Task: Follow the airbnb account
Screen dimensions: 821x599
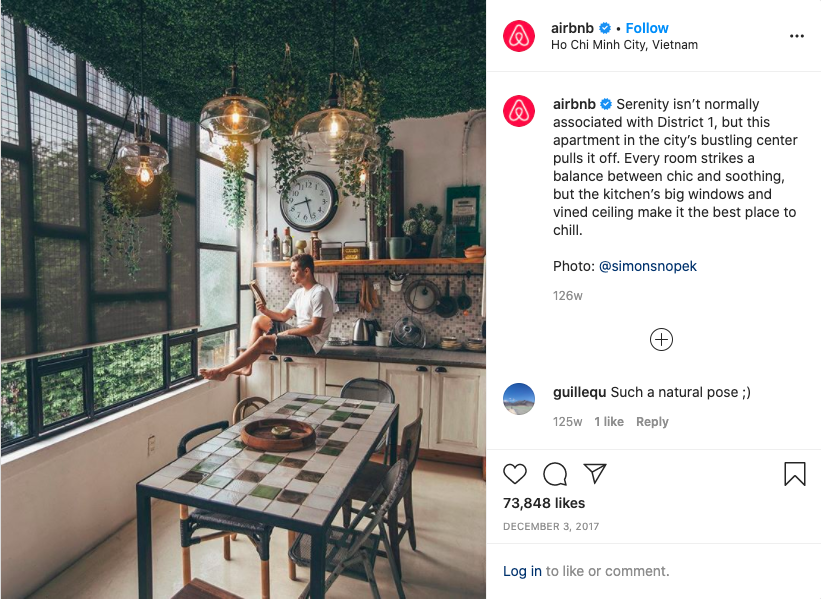Action: point(647,28)
